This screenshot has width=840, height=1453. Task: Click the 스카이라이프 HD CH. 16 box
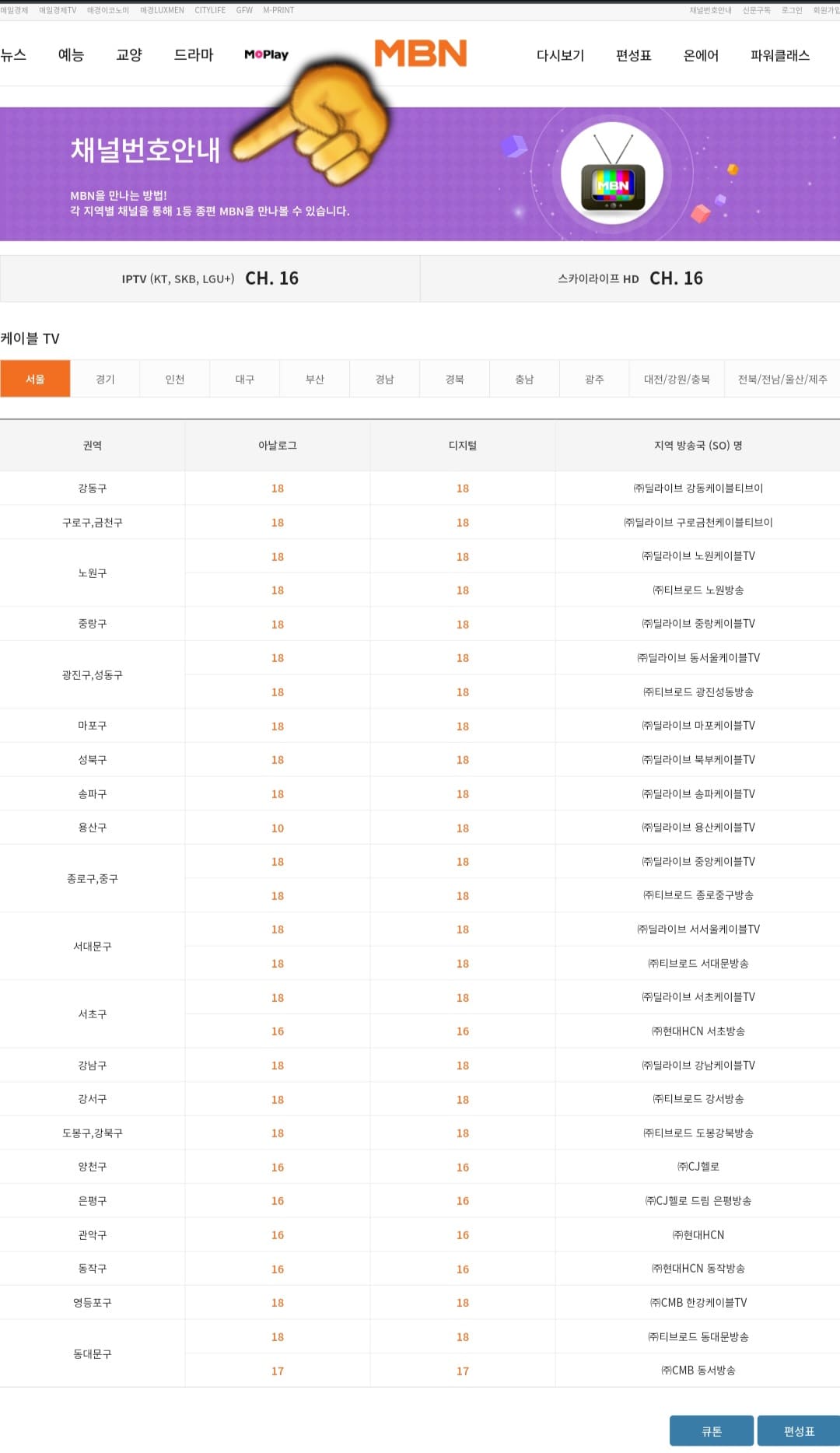630,278
